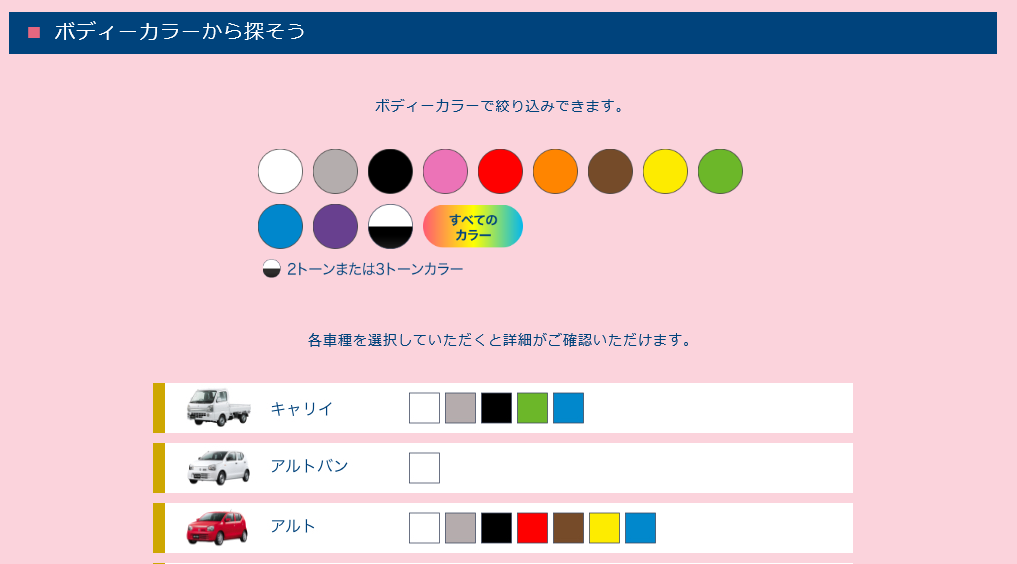The width and height of the screenshot is (1017, 564).
Task: Open the アルト model link
Action: coord(293,526)
